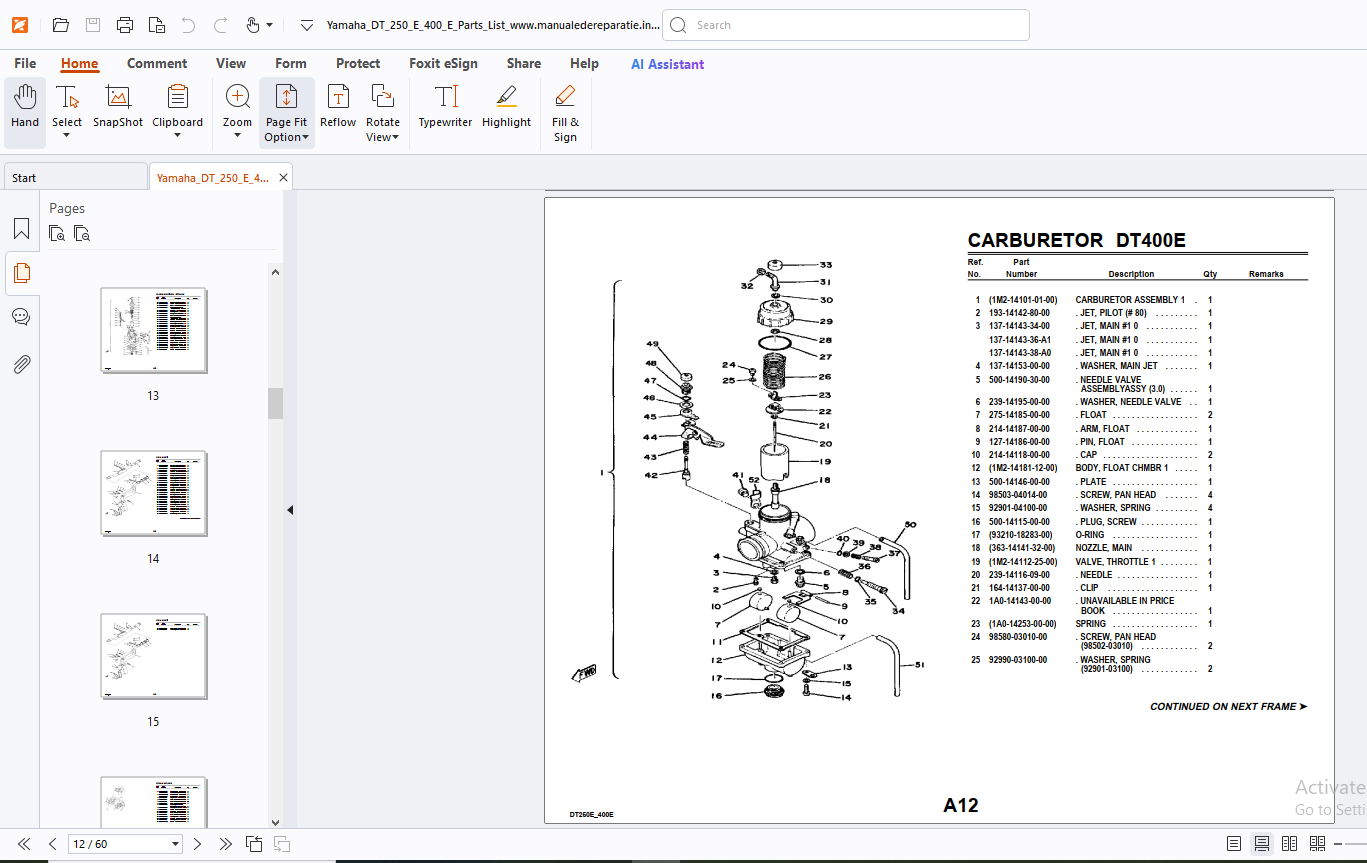Screen dimensions: 1367x863
Task: Switch to the Form ribbon tab
Action: 291,63
